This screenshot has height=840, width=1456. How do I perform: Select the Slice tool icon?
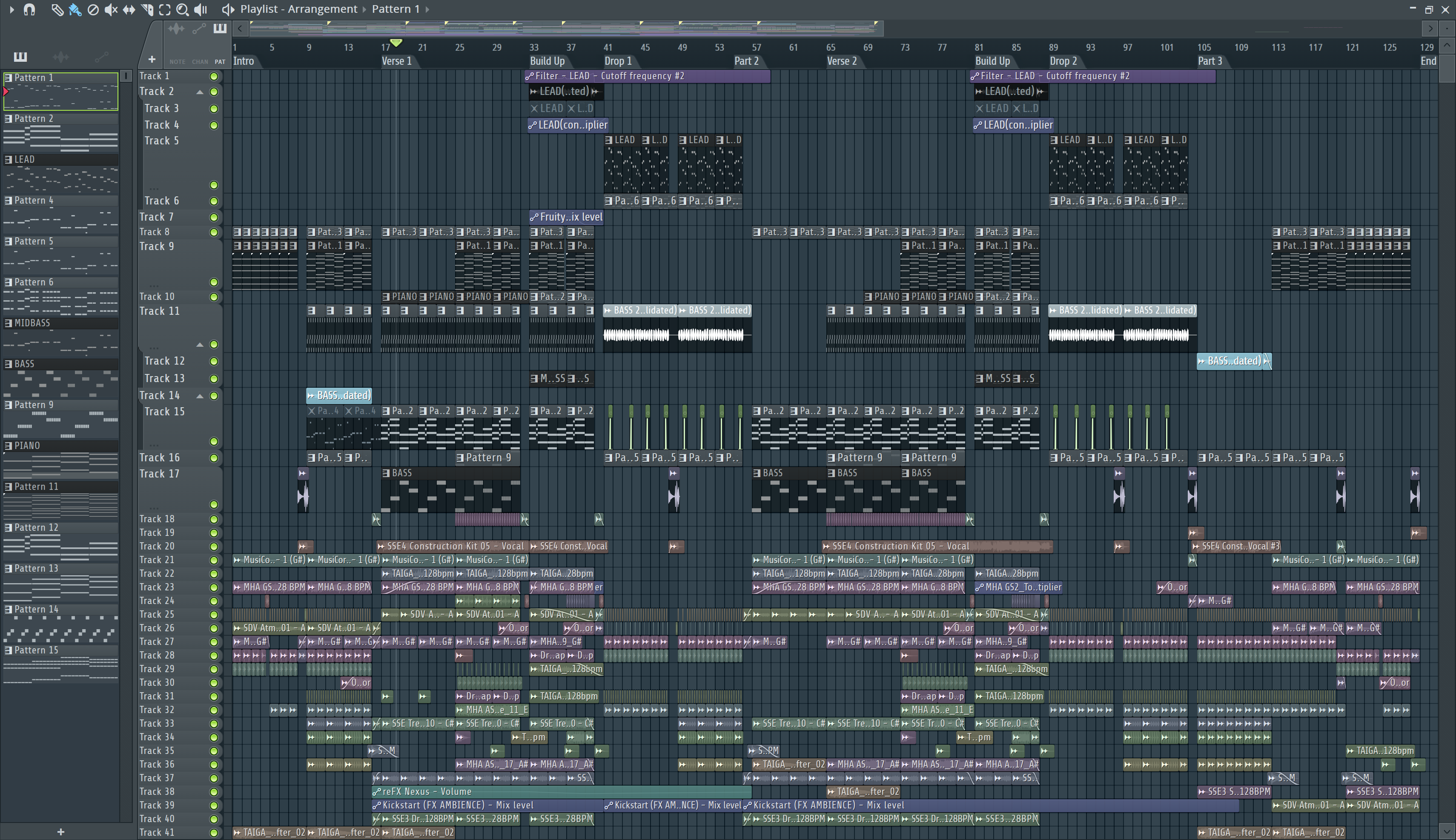pyautogui.click(x=147, y=9)
